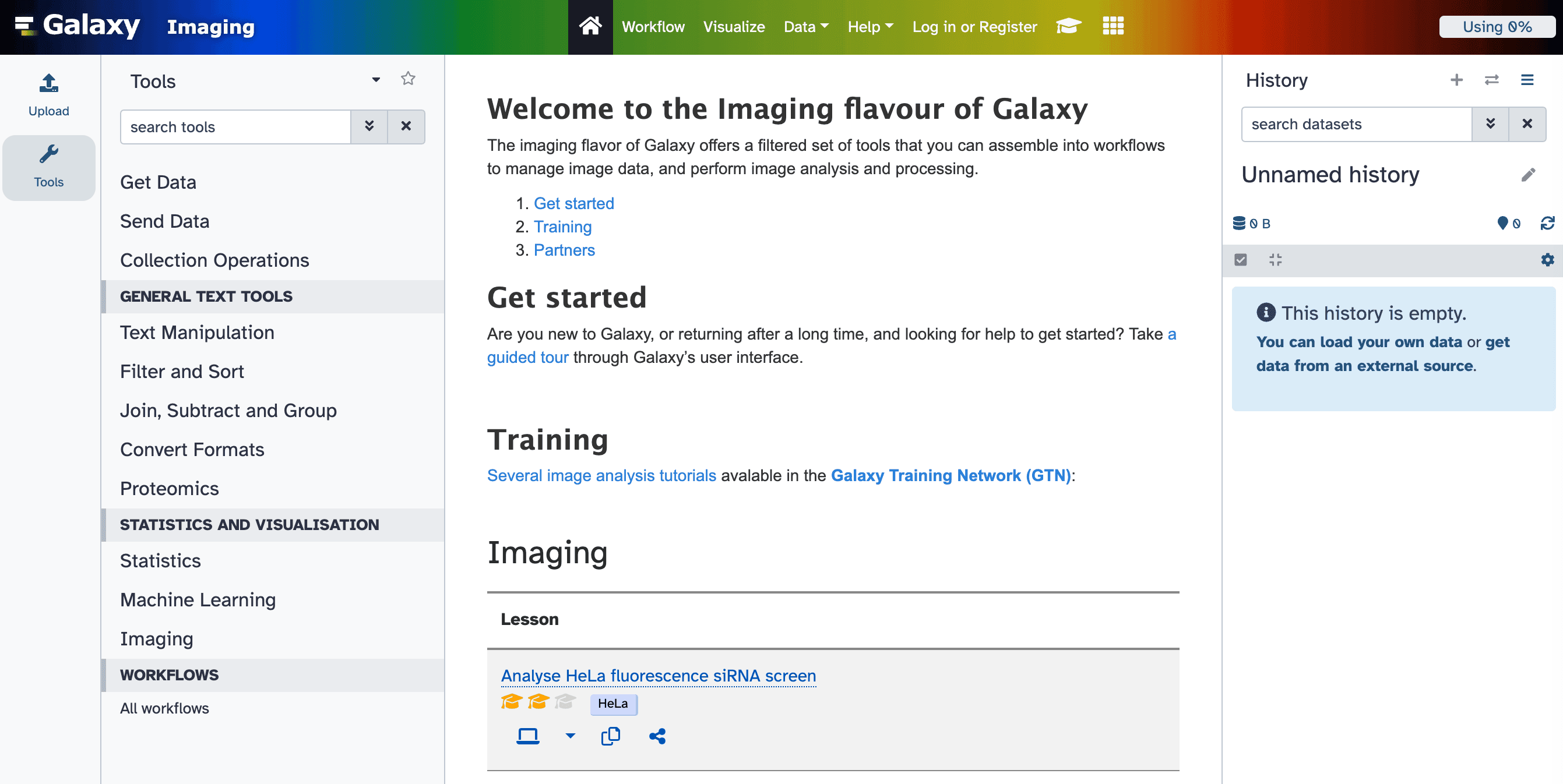
Task: Open the dropdown beside the laptop icon
Action: [x=569, y=737]
